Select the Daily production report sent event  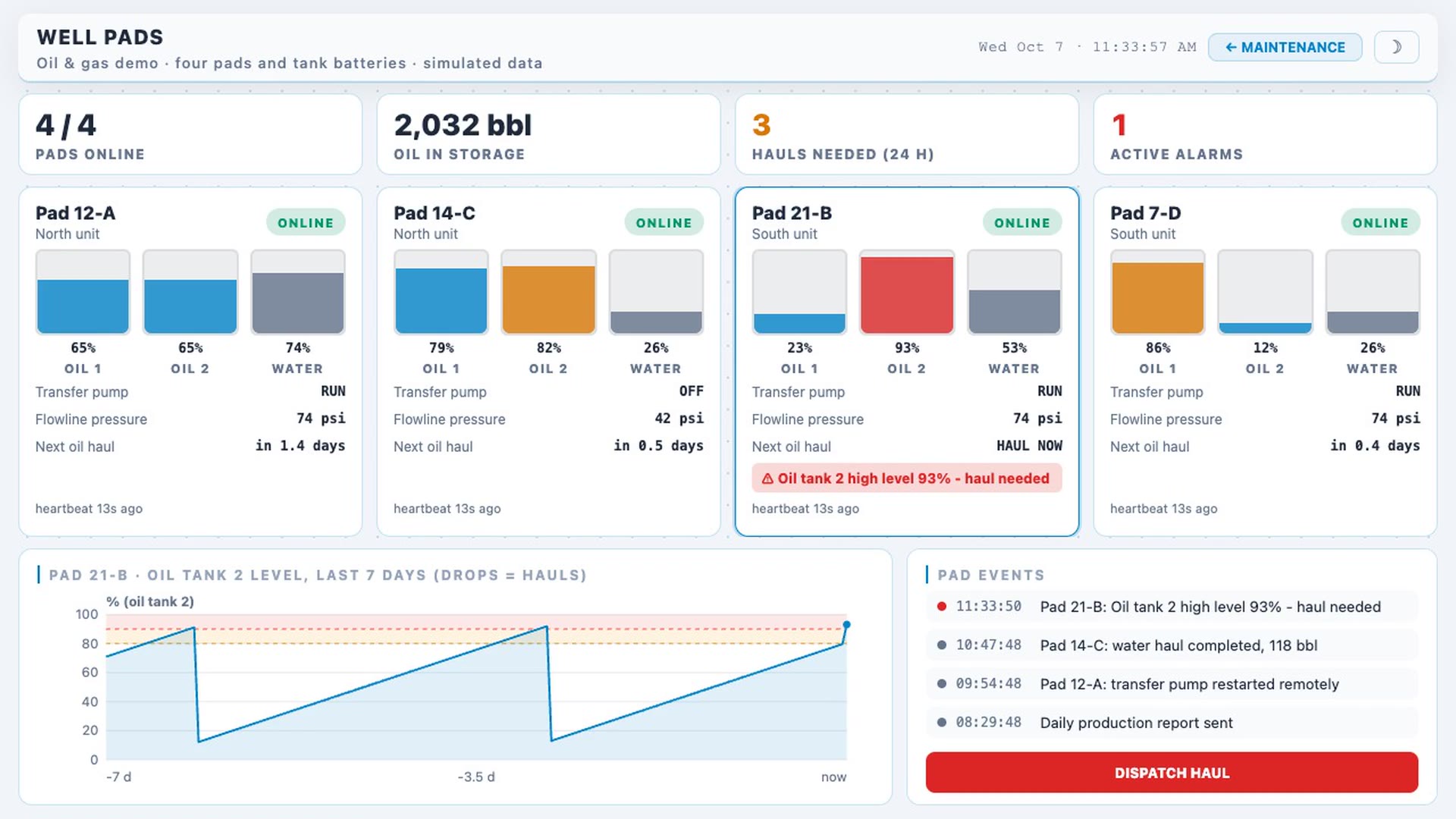(1172, 723)
